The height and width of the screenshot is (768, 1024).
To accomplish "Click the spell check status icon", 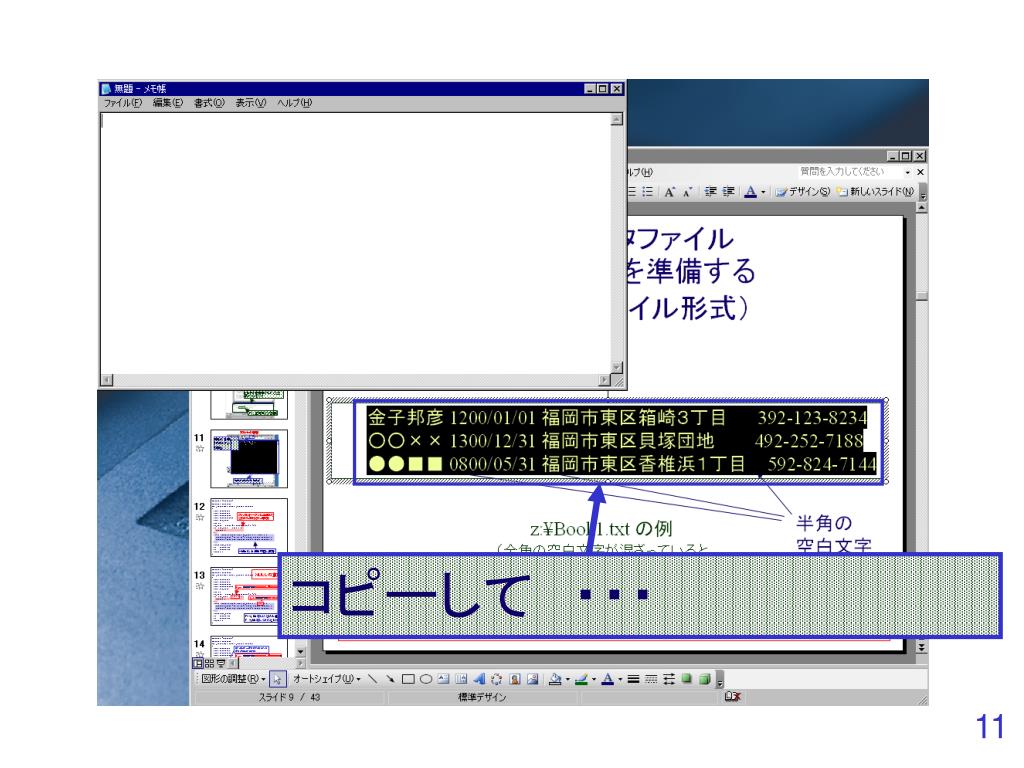I will coord(733,697).
